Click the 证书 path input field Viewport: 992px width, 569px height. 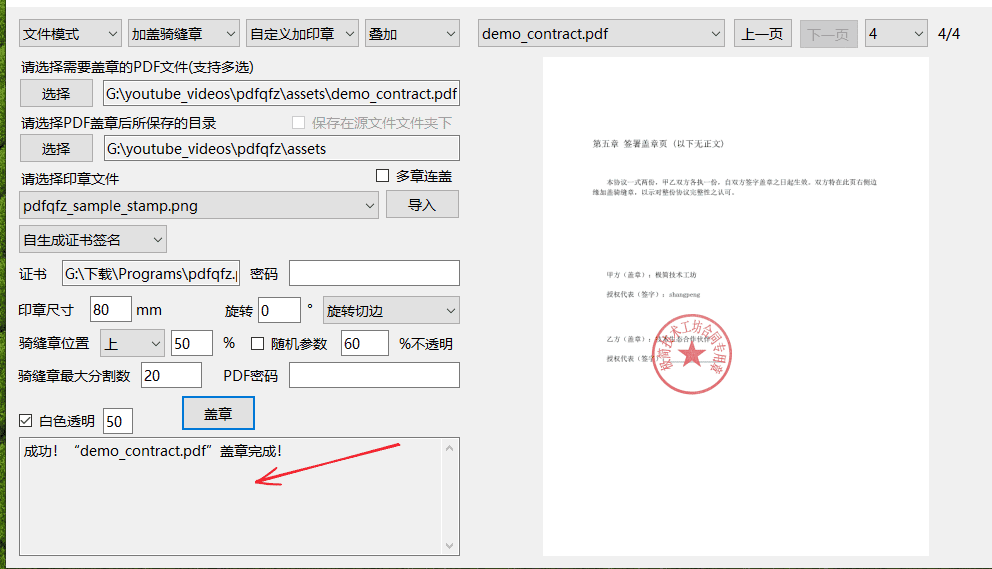click(151, 273)
